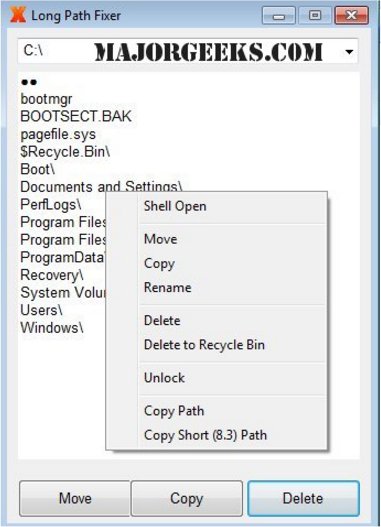Select the bootmgr file
381x527 pixels.
(x=46, y=99)
